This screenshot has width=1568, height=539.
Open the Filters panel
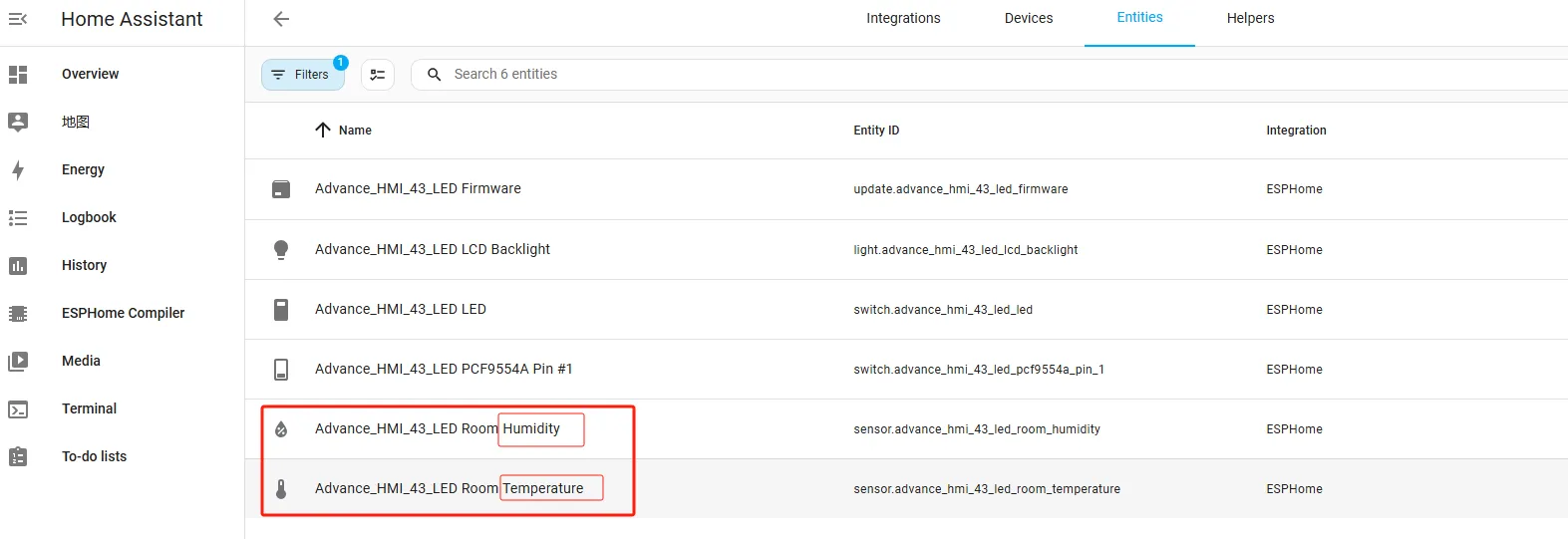point(302,75)
